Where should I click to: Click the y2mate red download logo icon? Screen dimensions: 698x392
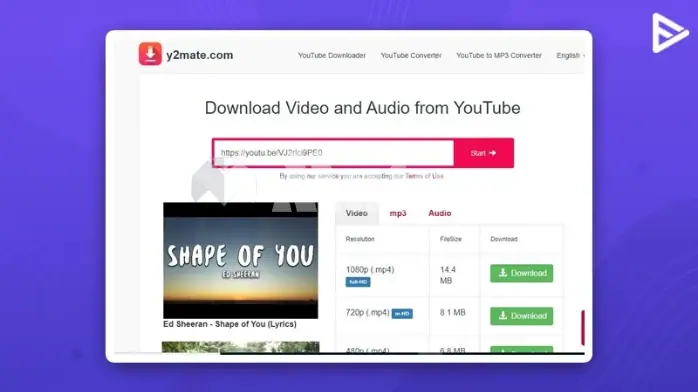pos(150,54)
